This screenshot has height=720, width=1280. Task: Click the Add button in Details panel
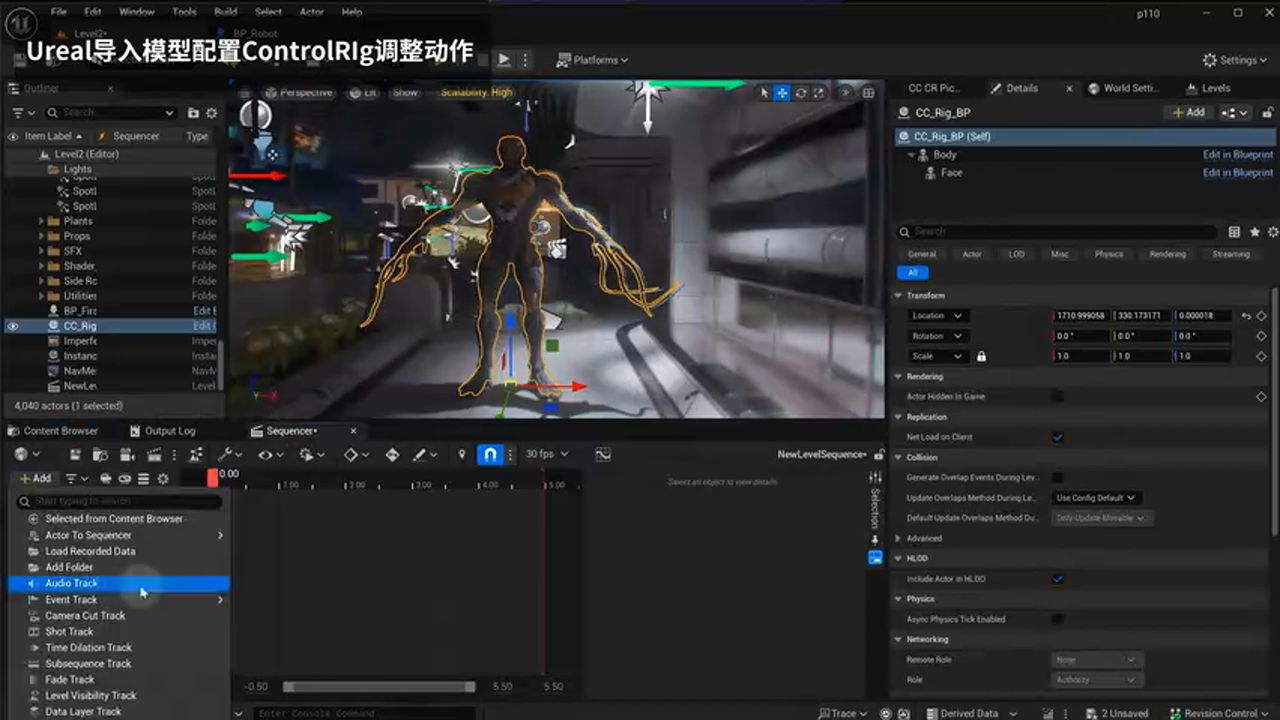pos(1188,113)
